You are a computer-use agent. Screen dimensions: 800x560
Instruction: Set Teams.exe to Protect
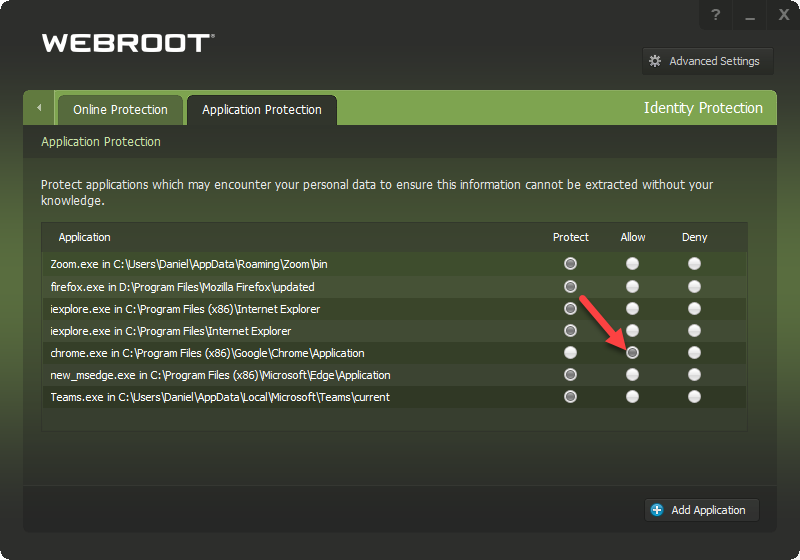[570, 397]
